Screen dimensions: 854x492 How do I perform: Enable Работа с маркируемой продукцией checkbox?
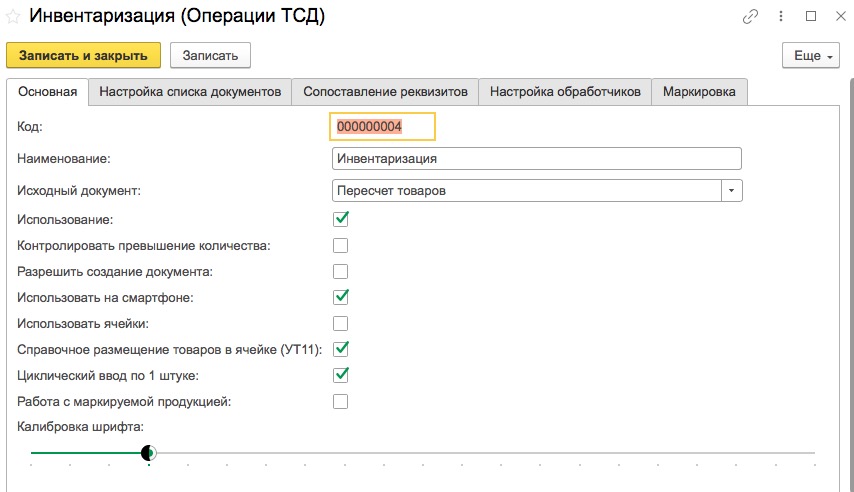coord(340,402)
